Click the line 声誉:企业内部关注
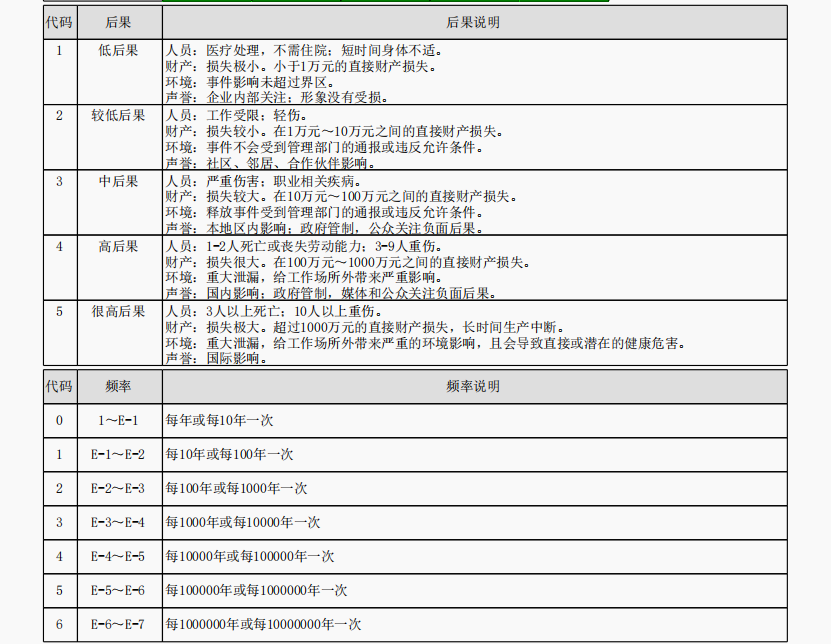Viewport: 831px width, 644px height. [x=277, y=97]
